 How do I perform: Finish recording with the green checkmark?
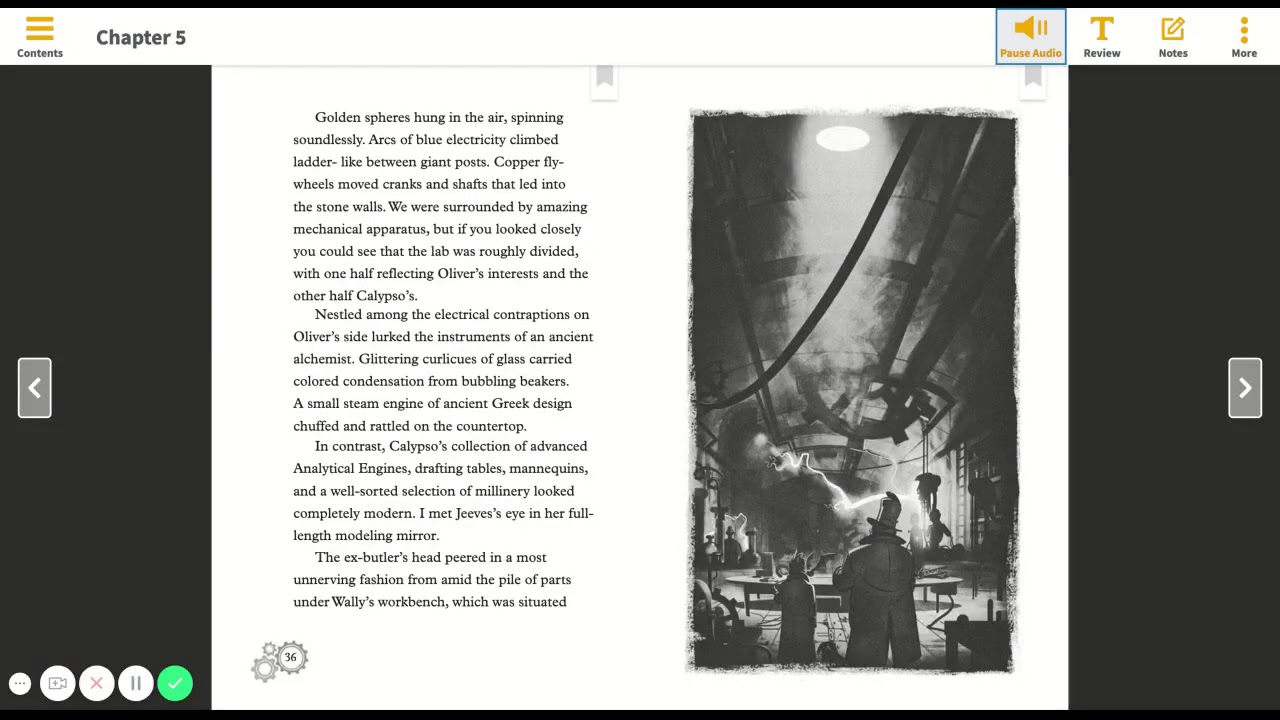tap(175, 684)
